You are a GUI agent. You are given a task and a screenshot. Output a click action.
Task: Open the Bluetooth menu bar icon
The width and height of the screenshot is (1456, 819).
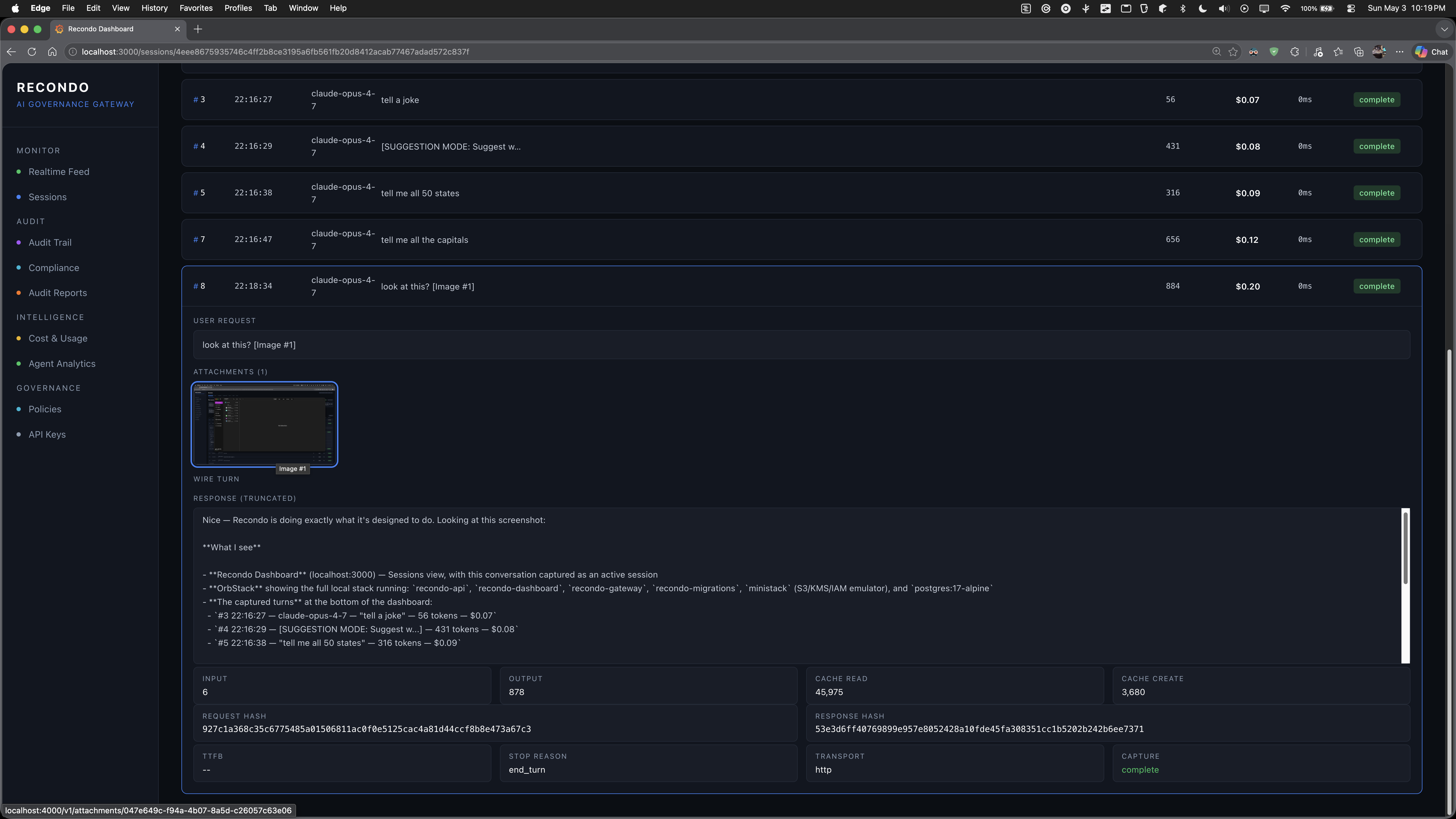pyautogui.click(x=1182, y=8)
